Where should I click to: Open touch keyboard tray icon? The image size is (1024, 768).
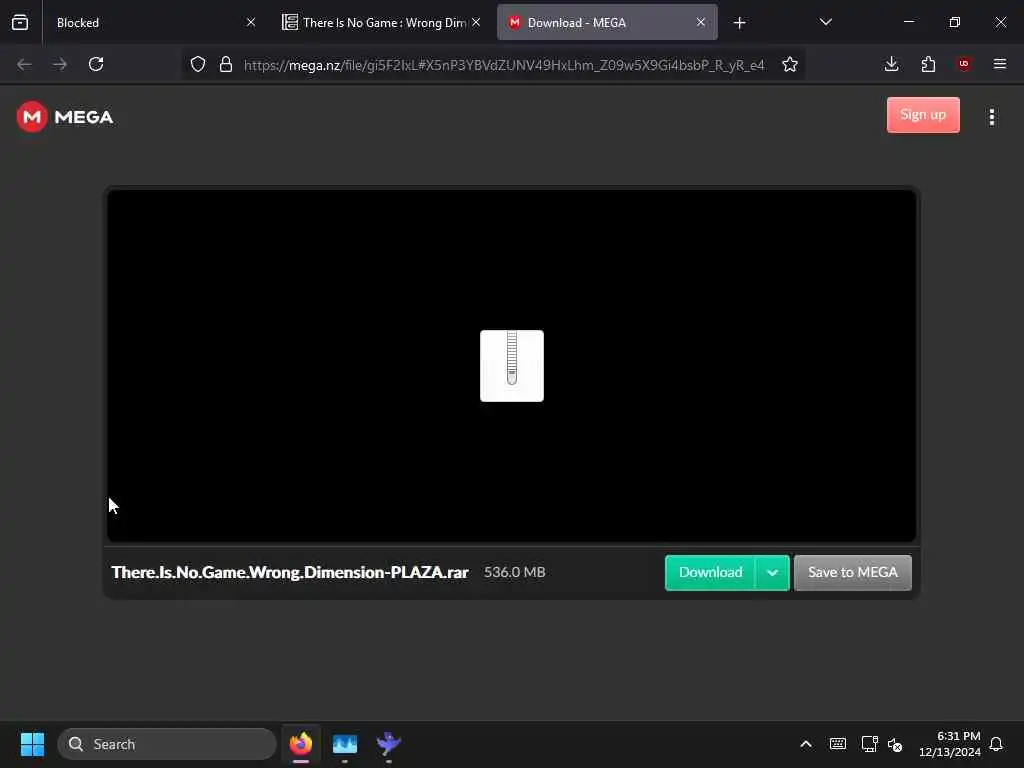pos(838,744)
